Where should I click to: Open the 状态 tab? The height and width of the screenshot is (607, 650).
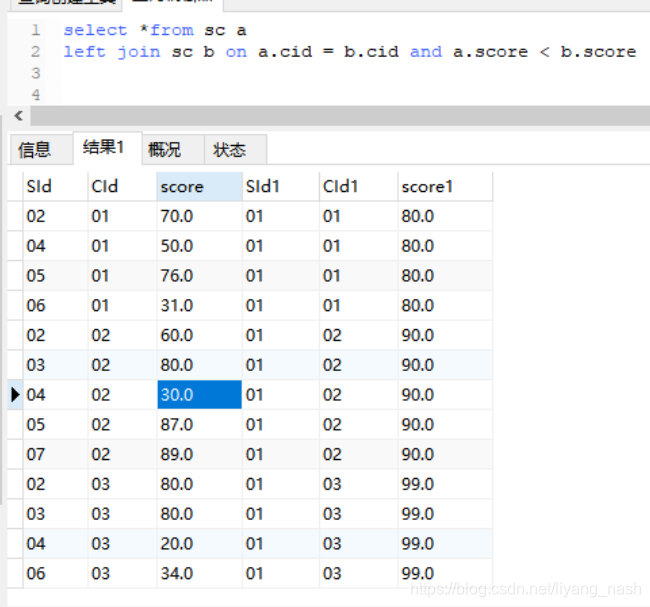(x=235, y=150)
